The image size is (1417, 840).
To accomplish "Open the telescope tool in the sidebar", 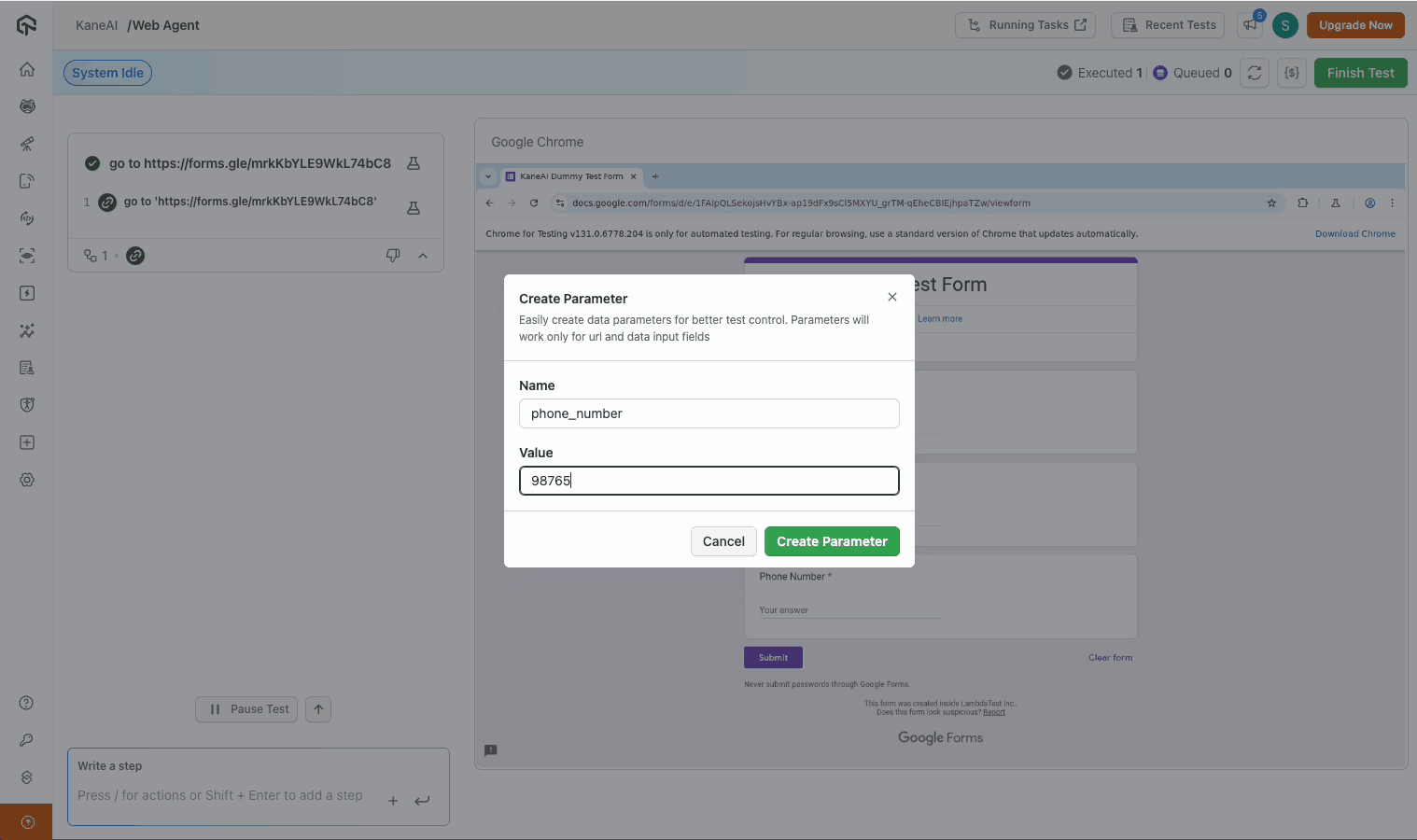I will click(27, 144).
